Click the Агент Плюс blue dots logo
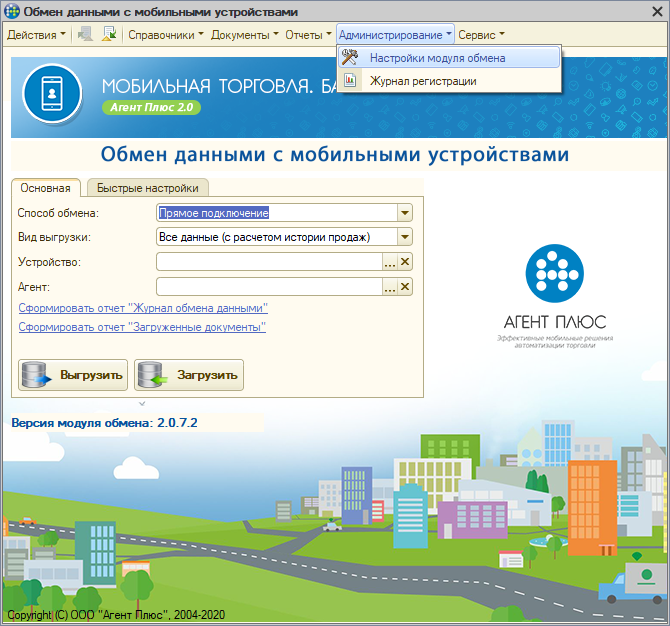Screen dimensions: 670x626 pyautogui.click(x=555, y=273)
